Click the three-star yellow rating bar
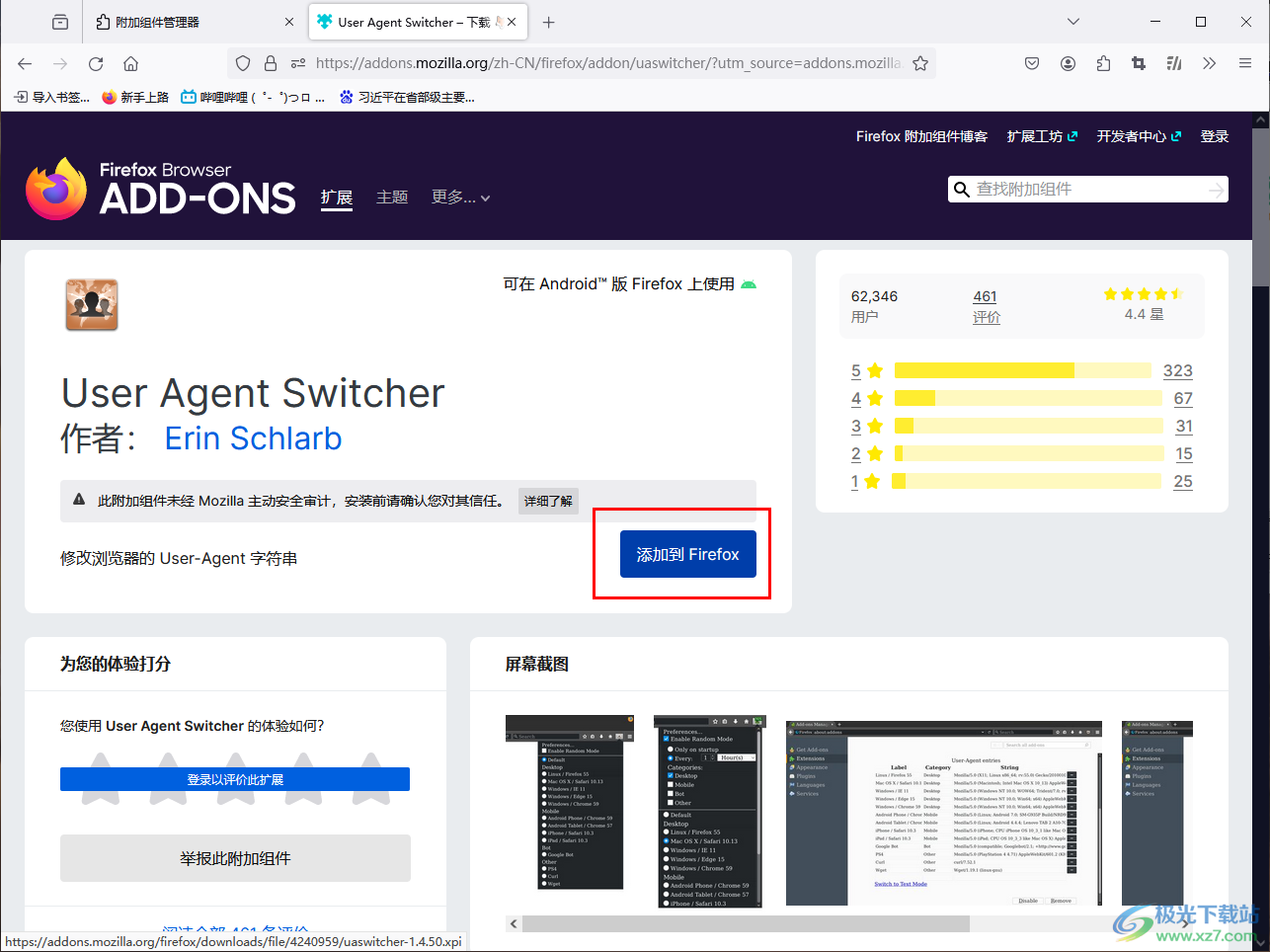Image resolution: width=1270 pixels, height=952 pixels. [1029, 426]
